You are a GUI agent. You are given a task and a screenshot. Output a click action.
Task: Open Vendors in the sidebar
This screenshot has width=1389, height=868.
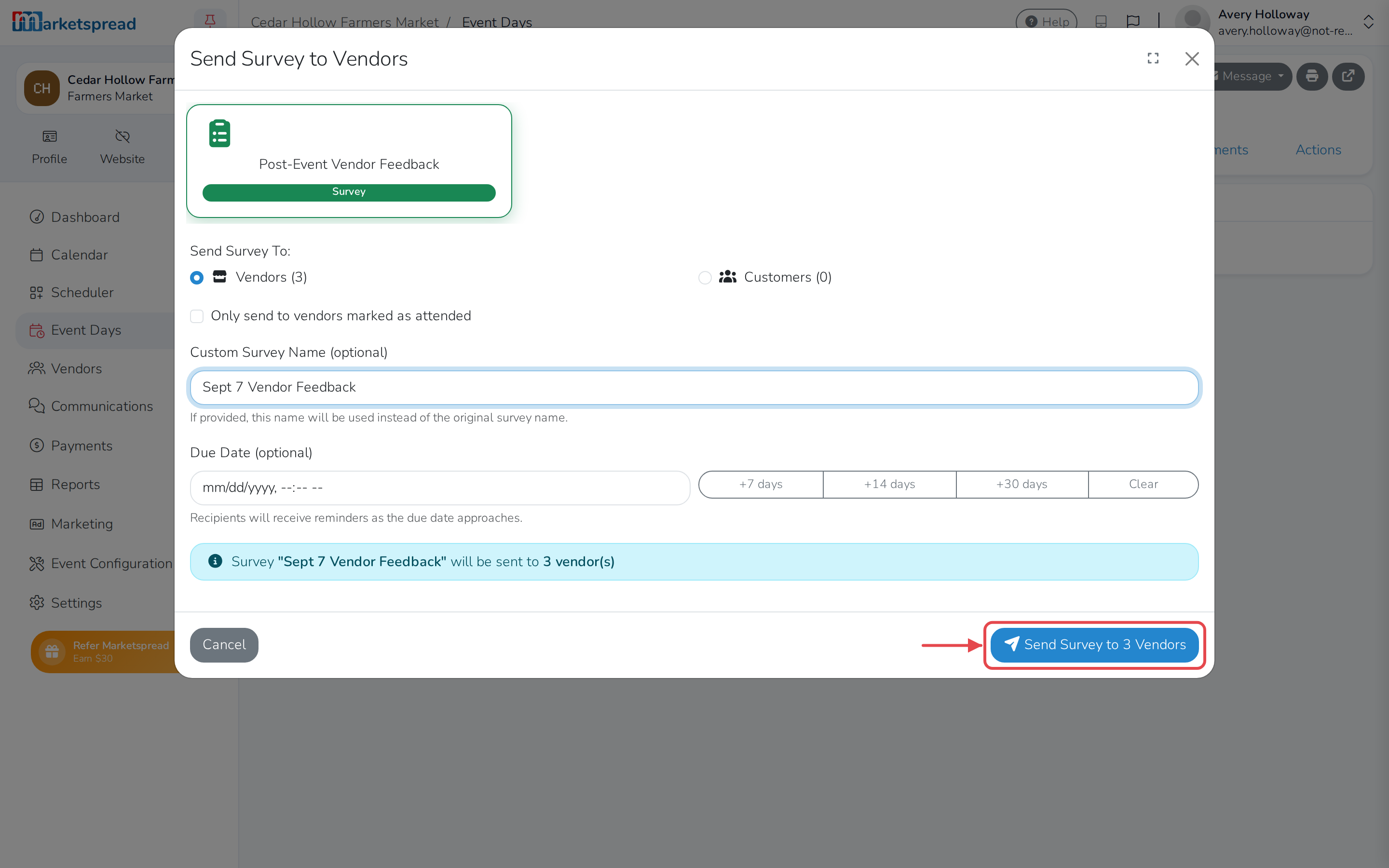(x=76, y=368)
